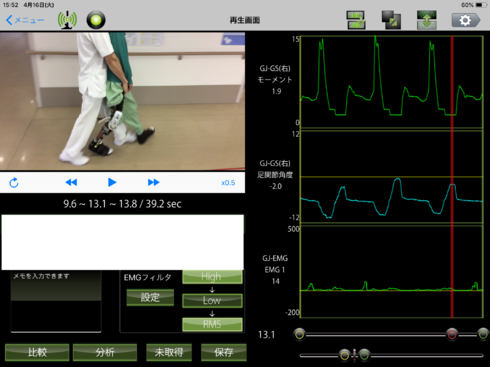Tap the gait video frame
The width and height of the screenshot is (490, 367).
click(122, 101)
